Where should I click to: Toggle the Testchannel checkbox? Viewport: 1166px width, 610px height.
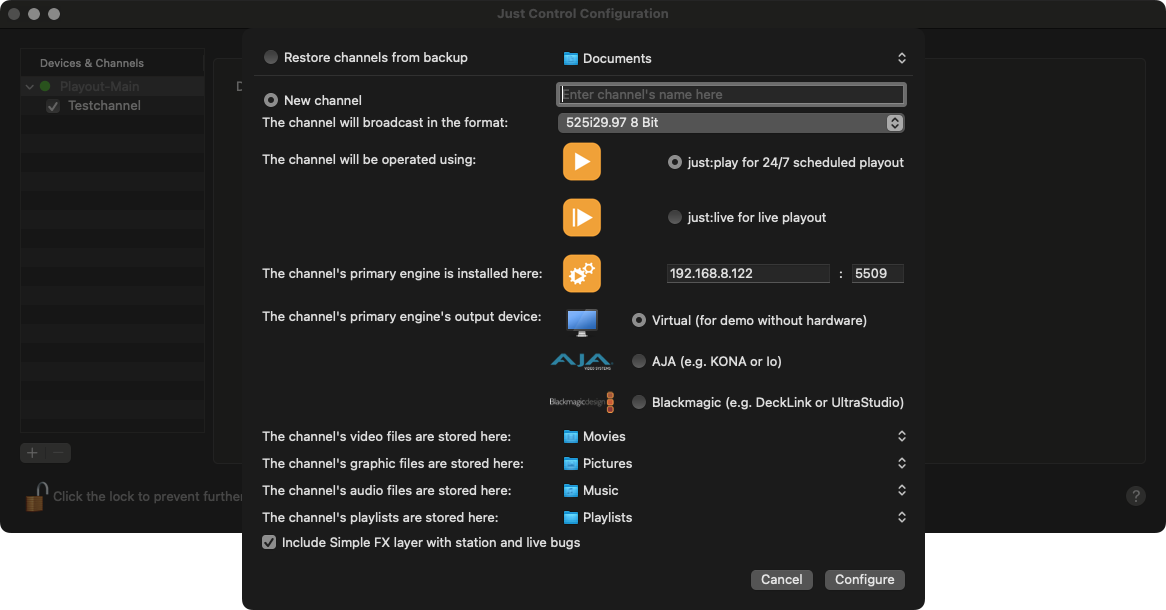(x=53, y=106)
